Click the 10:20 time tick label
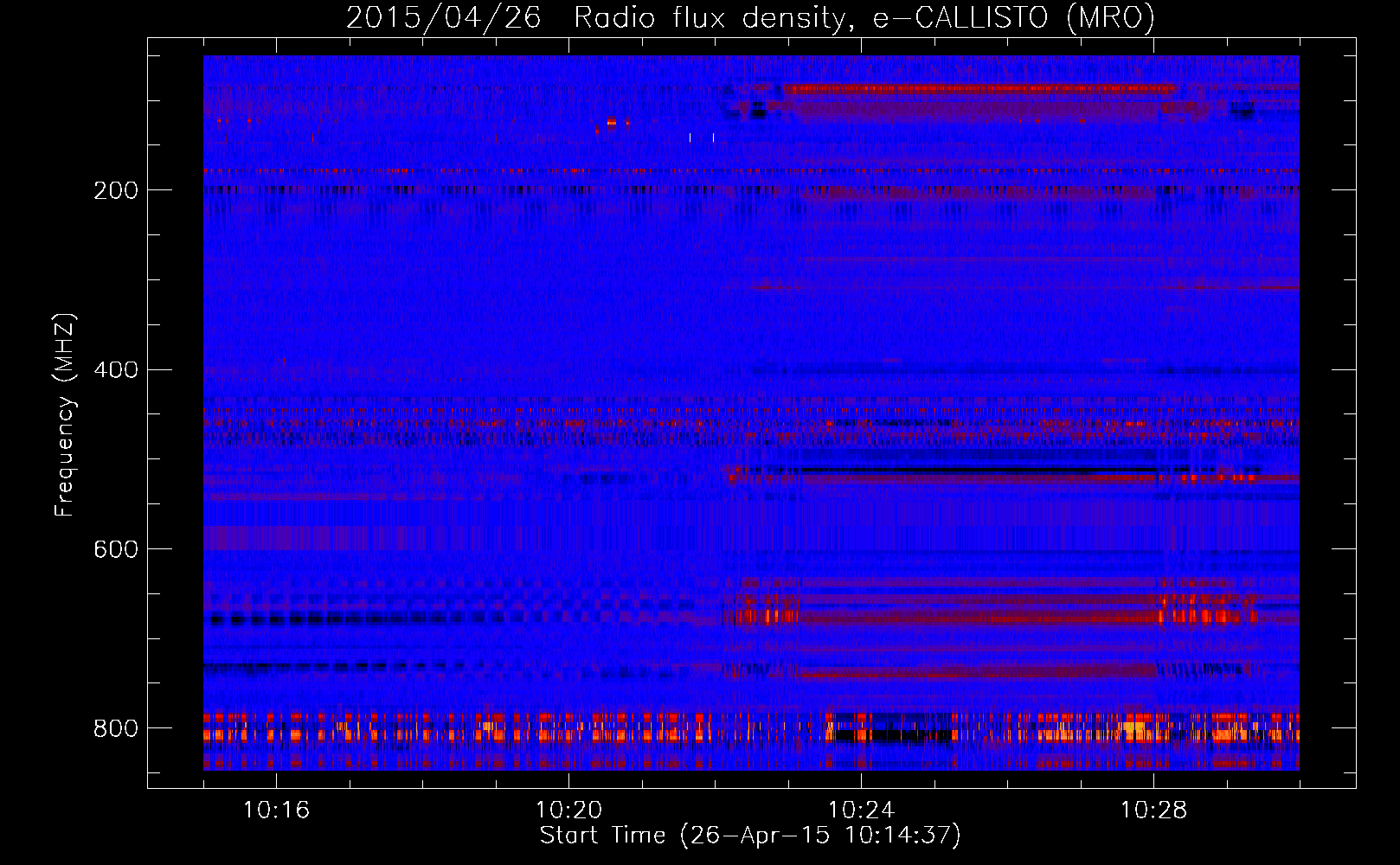This screenshot has width=1400, height=865. click(x=568, y=810)
